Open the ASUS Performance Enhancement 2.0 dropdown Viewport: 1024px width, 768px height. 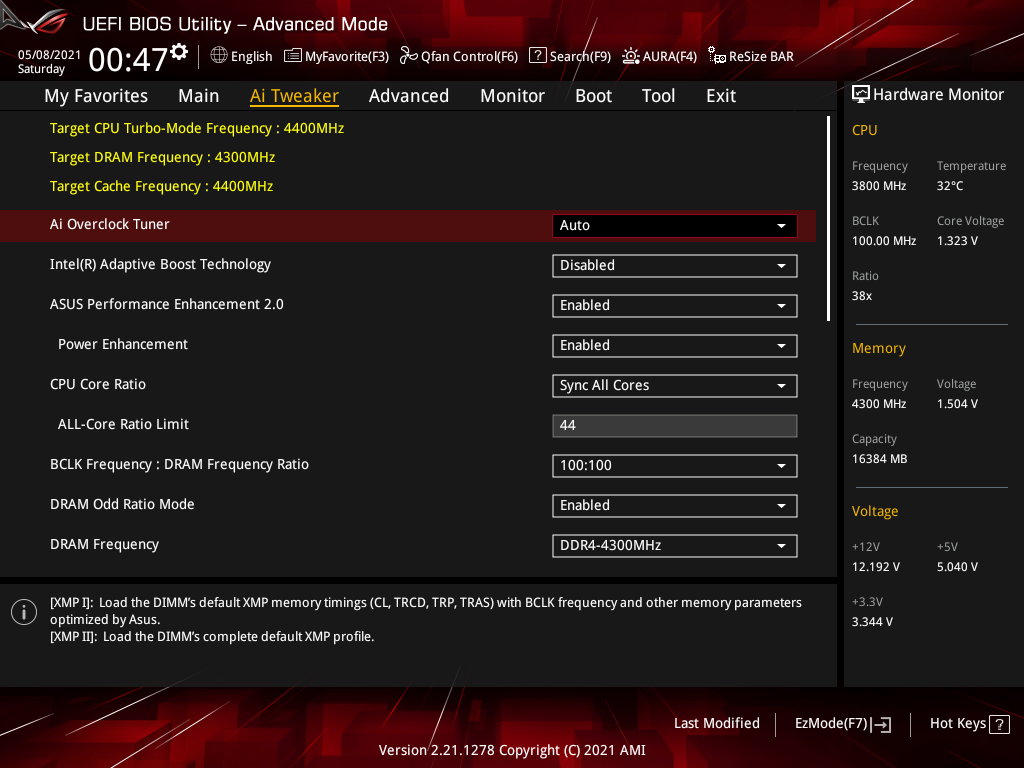click(675, 306)
